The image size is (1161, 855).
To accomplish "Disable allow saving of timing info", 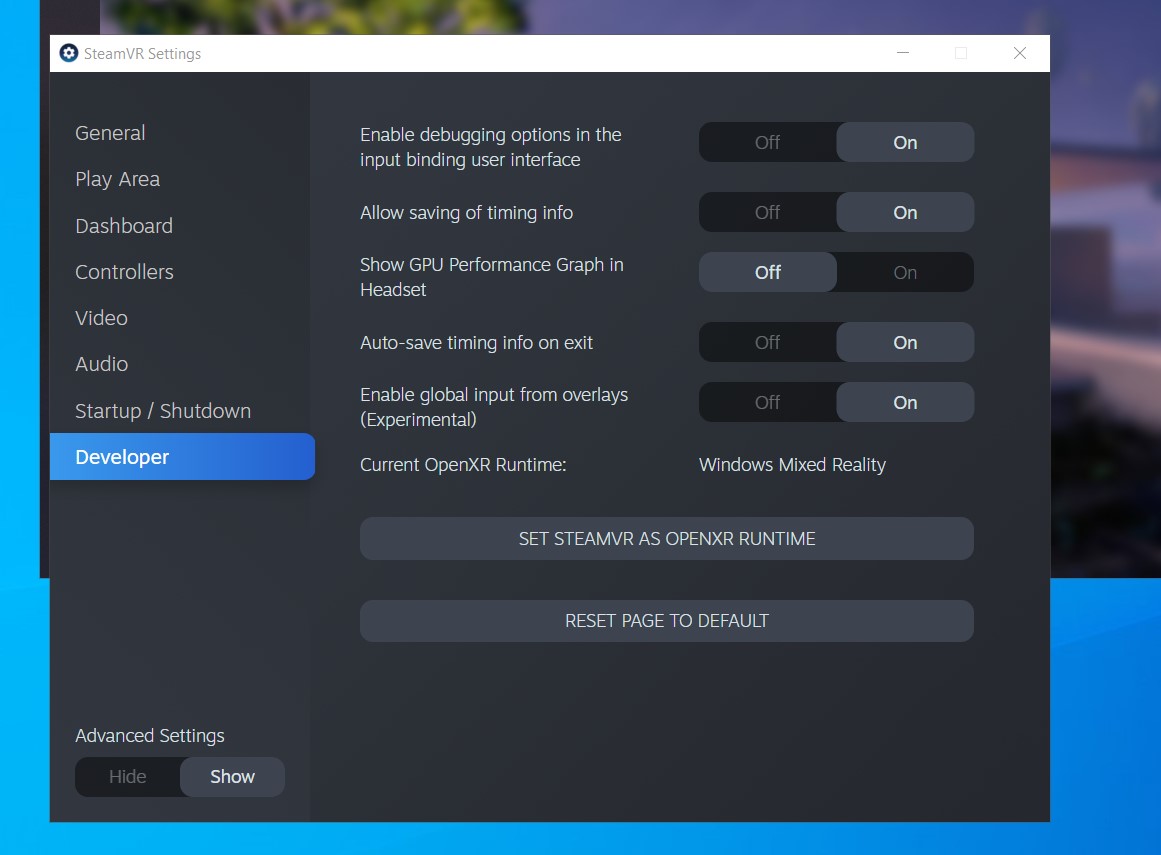I will click(x=767, y=213).
